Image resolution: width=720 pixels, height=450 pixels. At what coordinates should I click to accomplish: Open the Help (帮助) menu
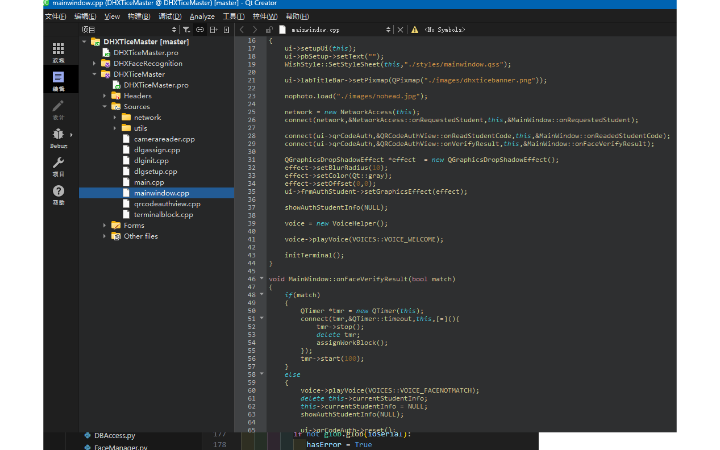pos(297,17)
